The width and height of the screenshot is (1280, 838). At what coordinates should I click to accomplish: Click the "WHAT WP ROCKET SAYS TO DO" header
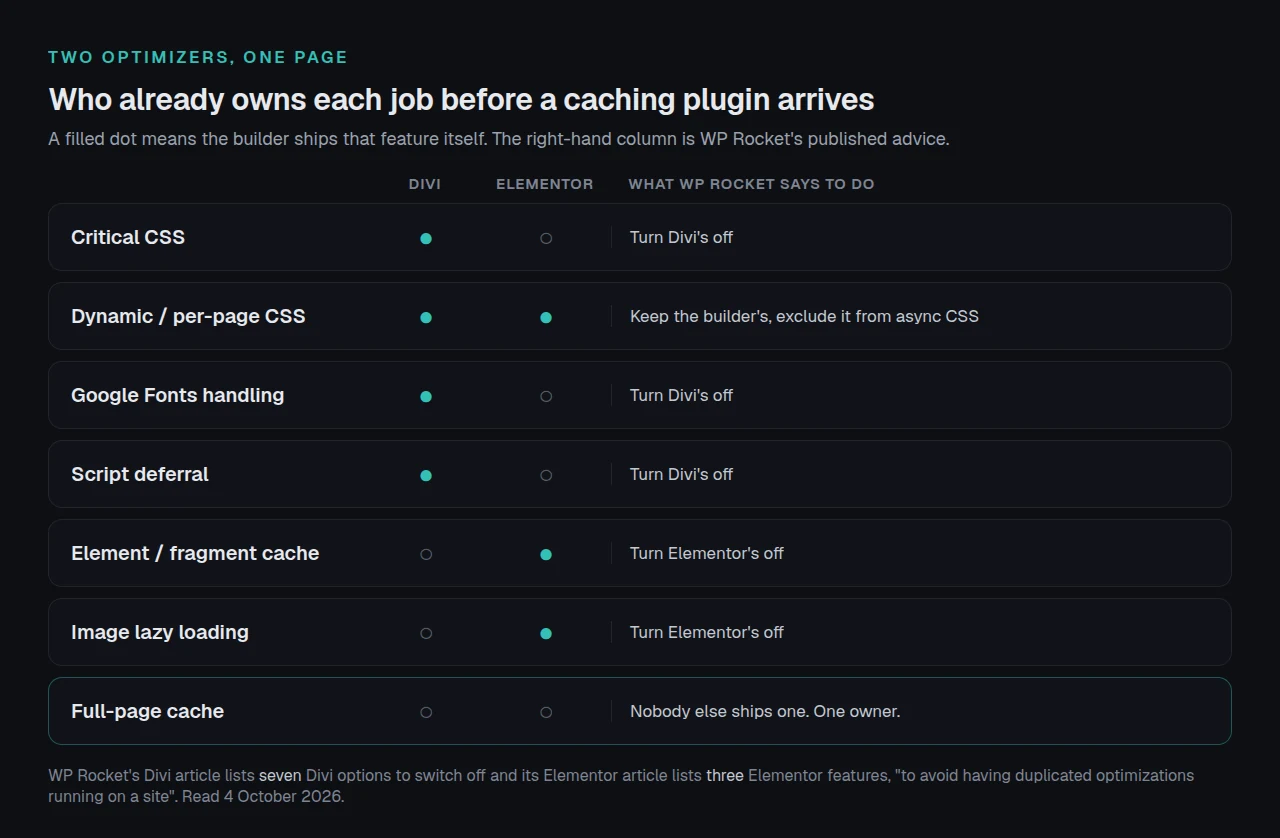click(x=751, y=184)
